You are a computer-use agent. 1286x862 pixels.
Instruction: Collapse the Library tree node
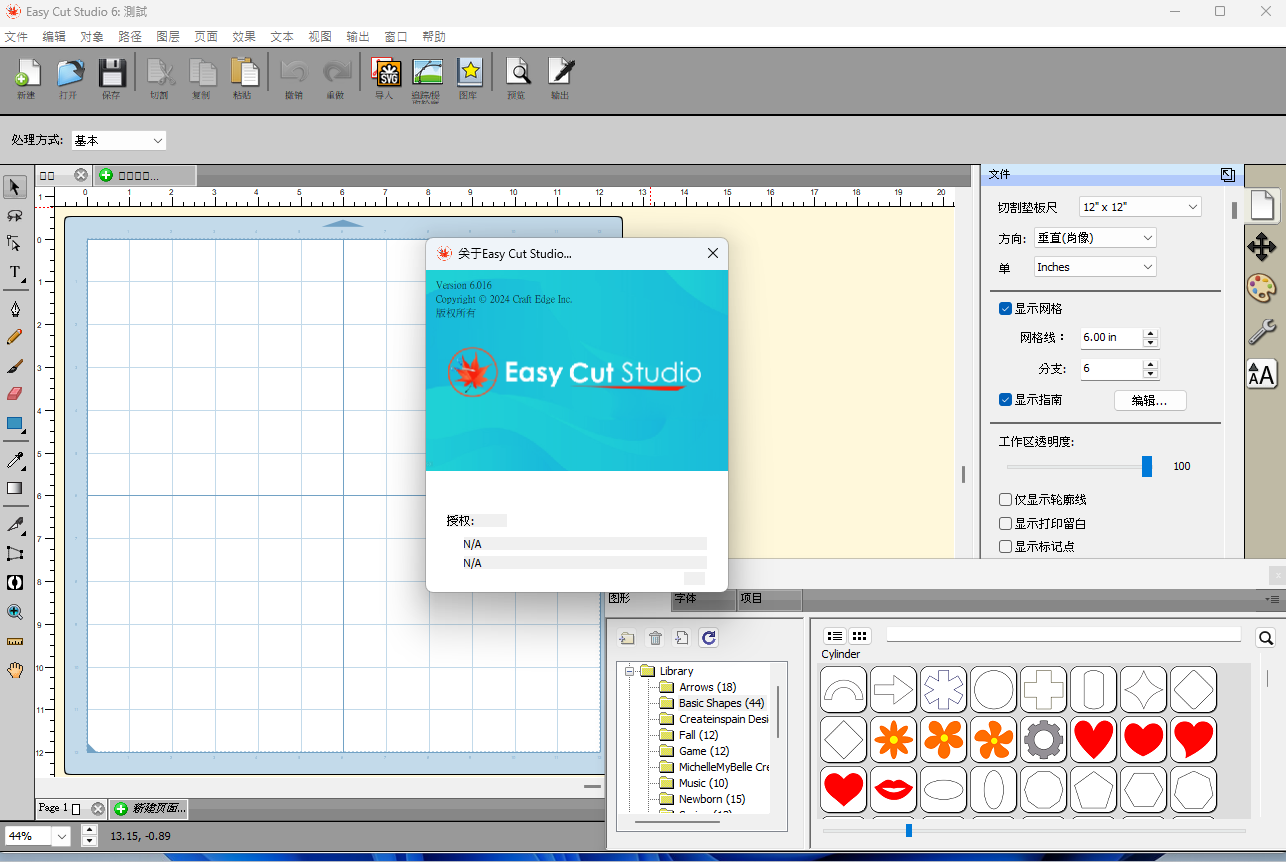[x=630, y=671]
